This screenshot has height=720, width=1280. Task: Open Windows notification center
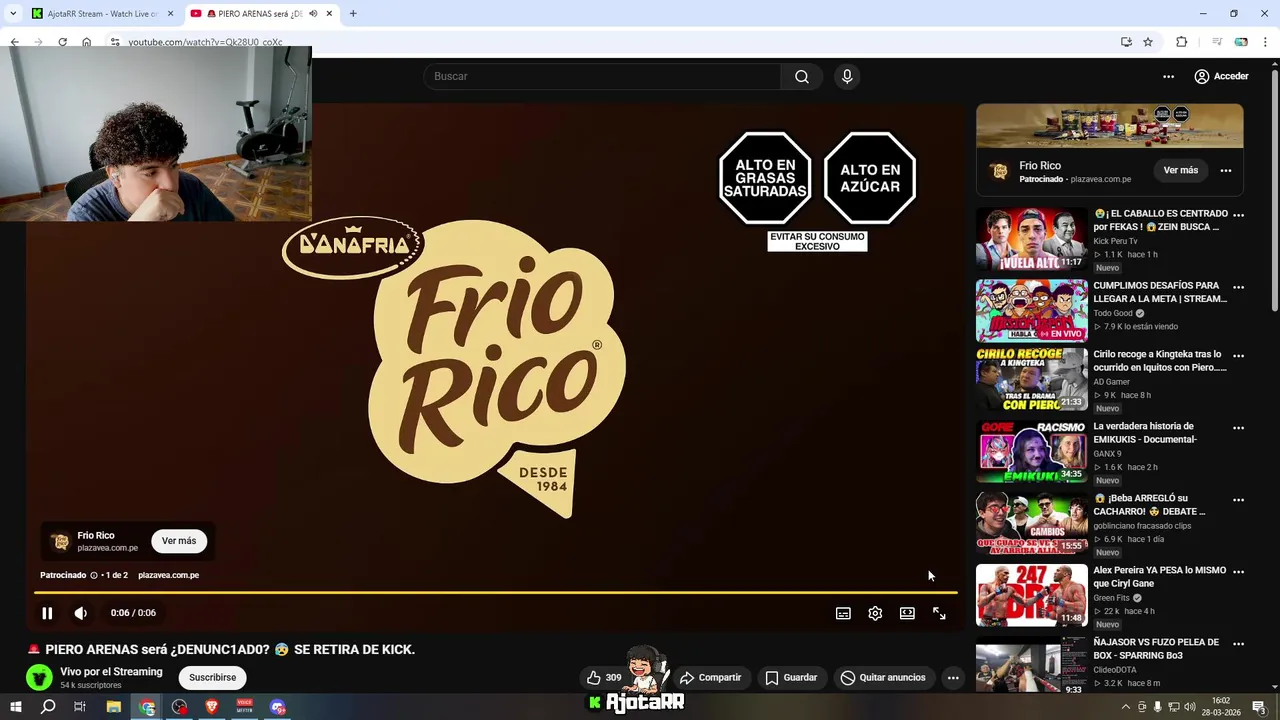coord(1260,707)
